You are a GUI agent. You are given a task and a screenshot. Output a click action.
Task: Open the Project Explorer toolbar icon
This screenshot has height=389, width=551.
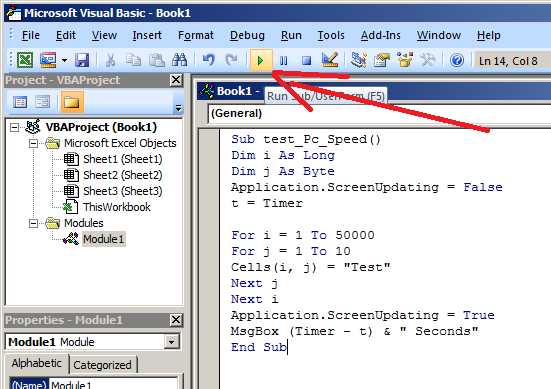click(x=359, y=60)
